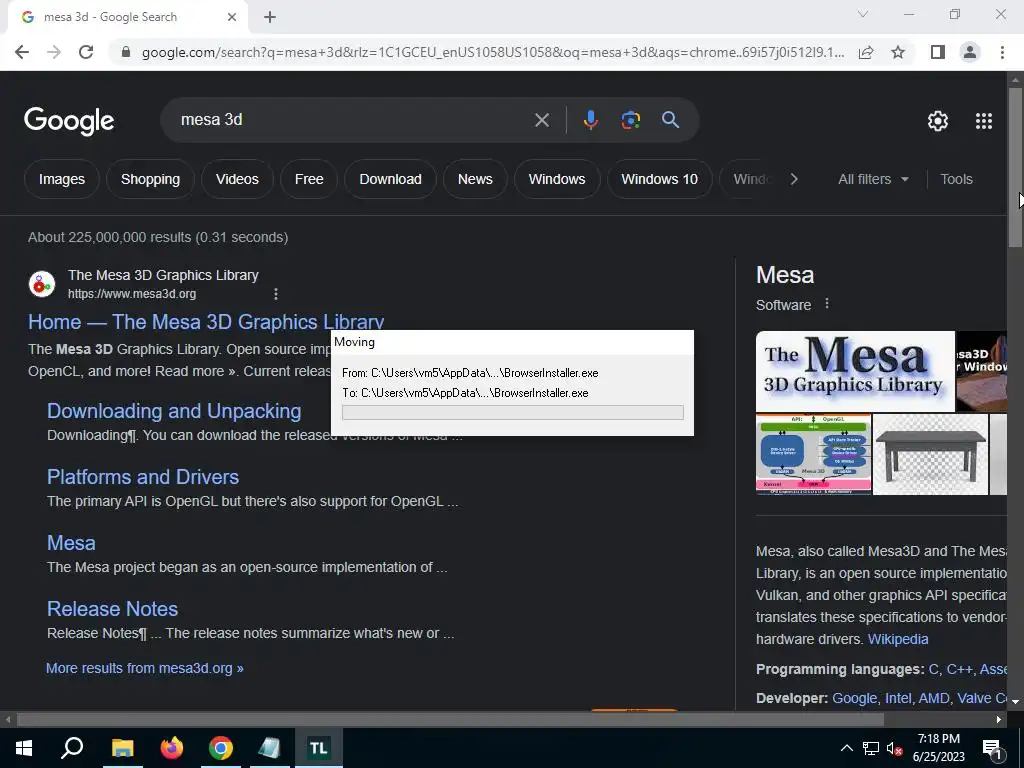1024x768 pixels.
Task: Open a new browser tab
Action: coord(270,17)
